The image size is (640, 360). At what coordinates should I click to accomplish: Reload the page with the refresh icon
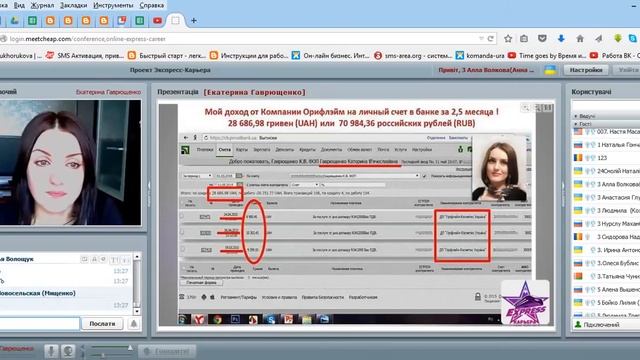(491, 39)
